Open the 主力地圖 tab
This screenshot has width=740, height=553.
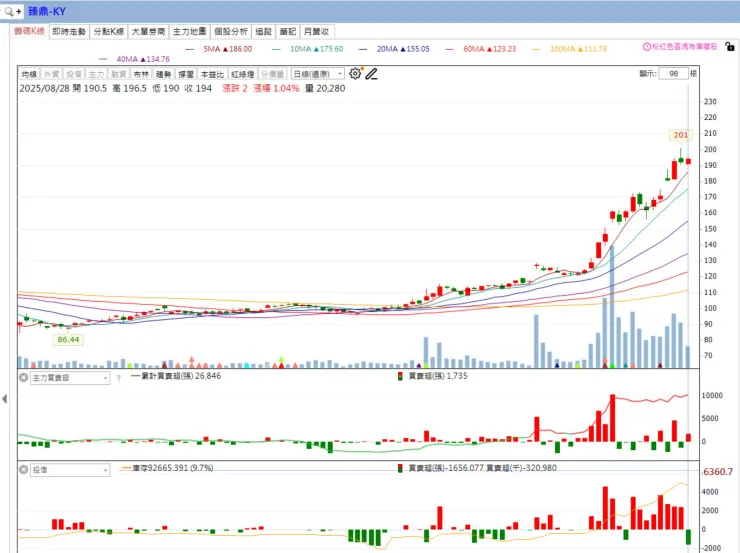189,32
